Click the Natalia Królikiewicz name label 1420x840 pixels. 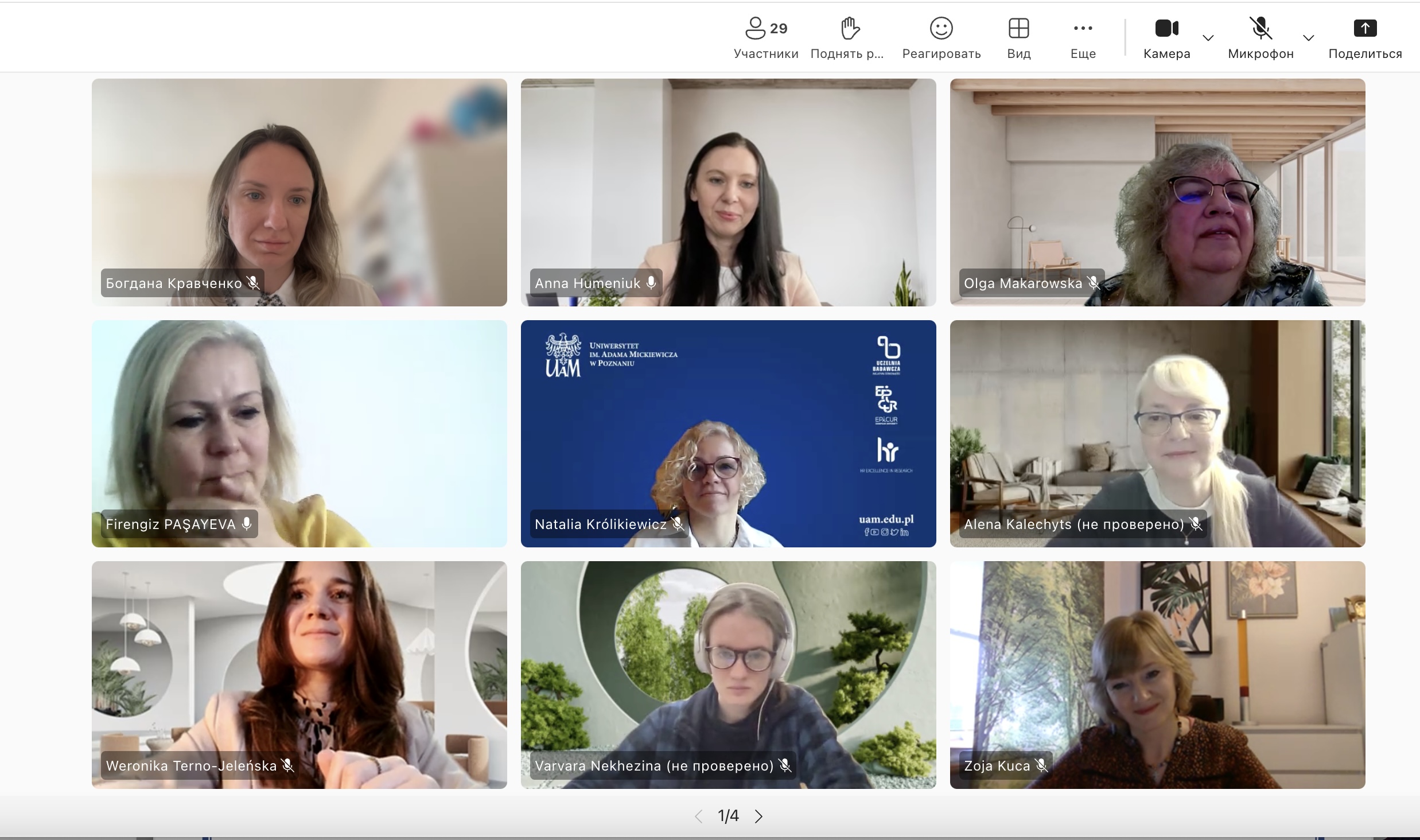601,524
